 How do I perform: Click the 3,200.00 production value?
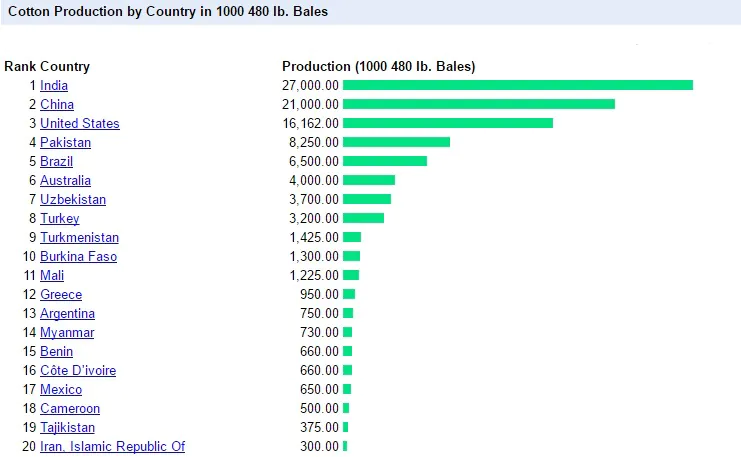tap(314, 218)
